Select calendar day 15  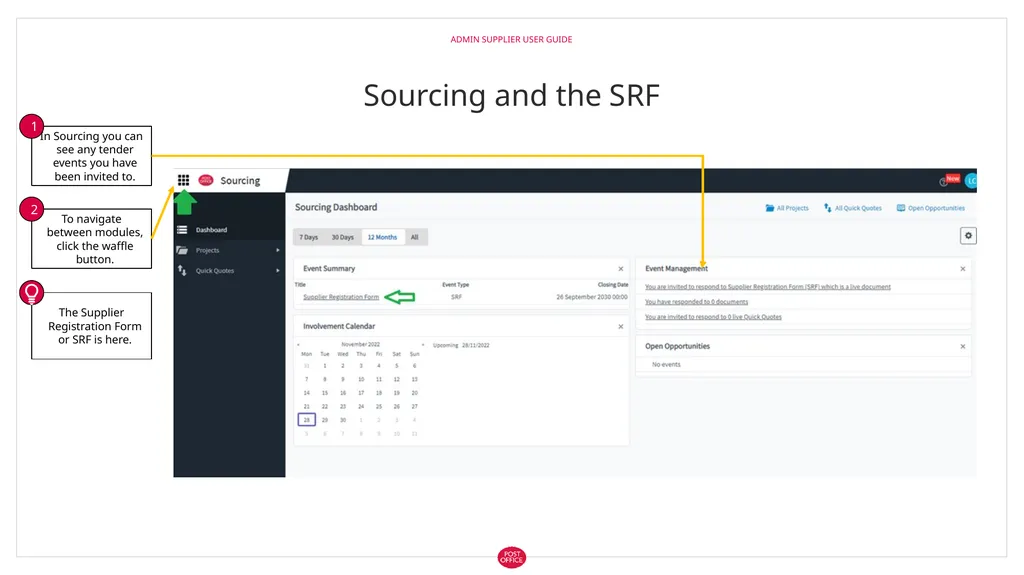pos(325,393)
